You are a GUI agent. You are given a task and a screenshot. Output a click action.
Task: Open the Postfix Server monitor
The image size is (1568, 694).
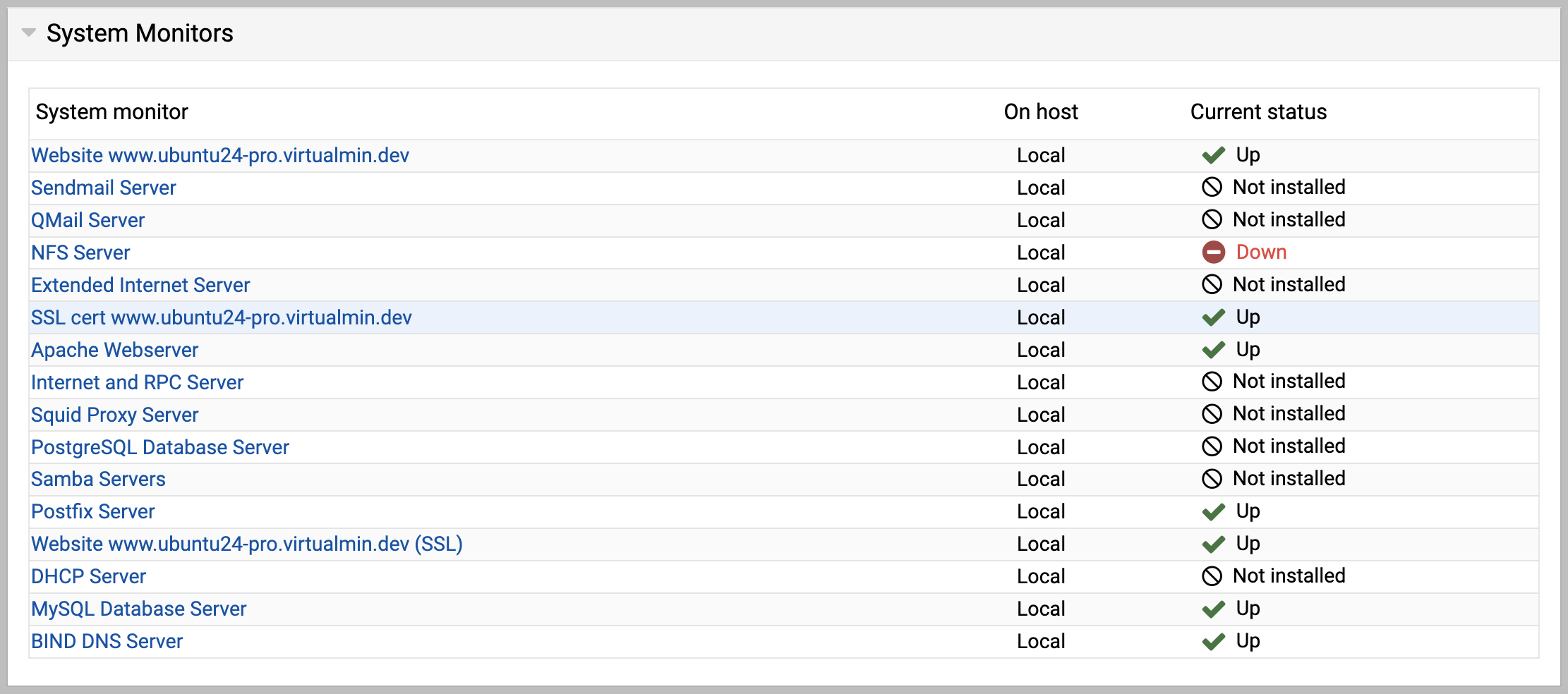92,511
